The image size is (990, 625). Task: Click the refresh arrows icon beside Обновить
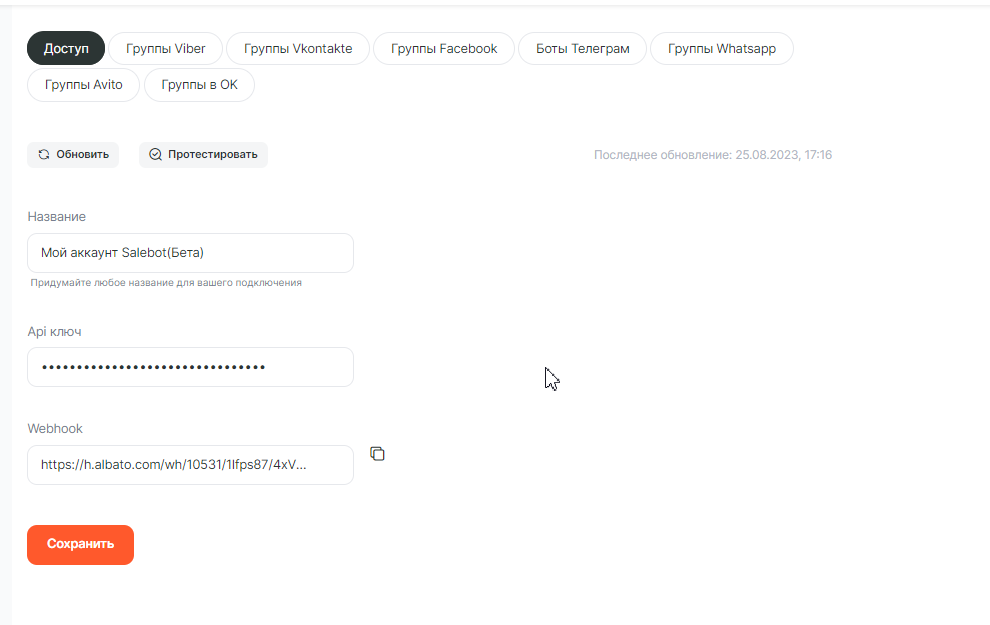pyautogui.click(x=44, y=155)
